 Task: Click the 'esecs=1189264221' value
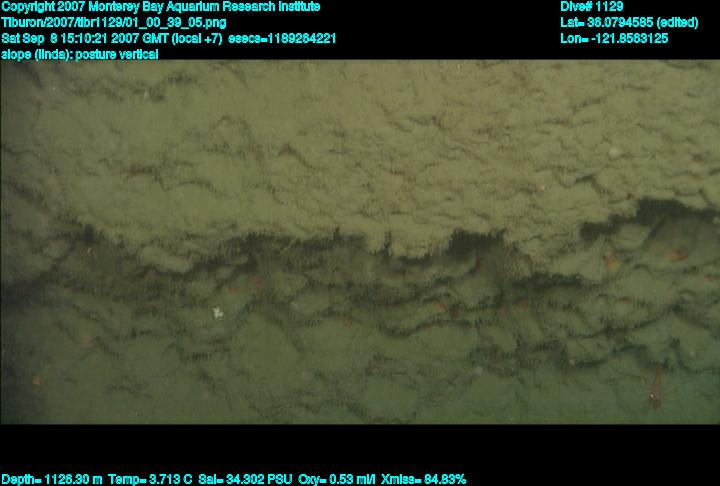[282, 38]
